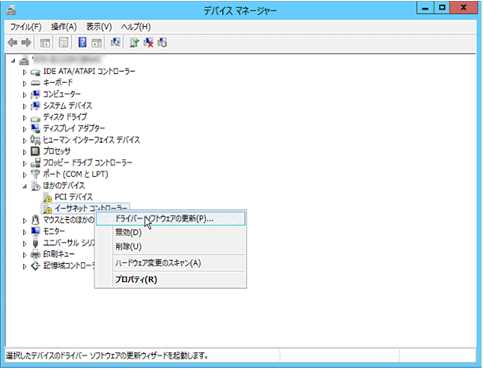Select the 印刷キュー tree label
This screenshot has height=369, width=484.
(59, 254)
